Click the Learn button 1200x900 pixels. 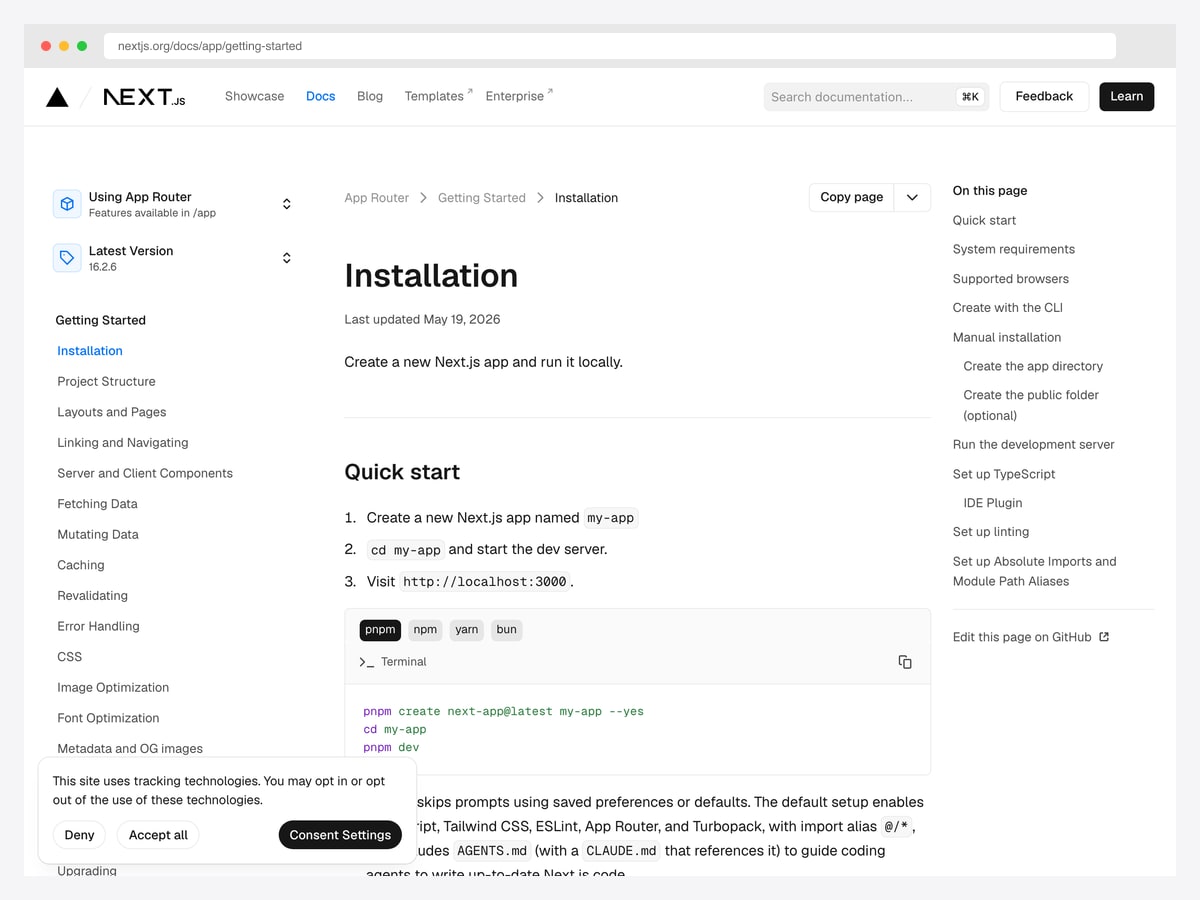coord(1126,96)
